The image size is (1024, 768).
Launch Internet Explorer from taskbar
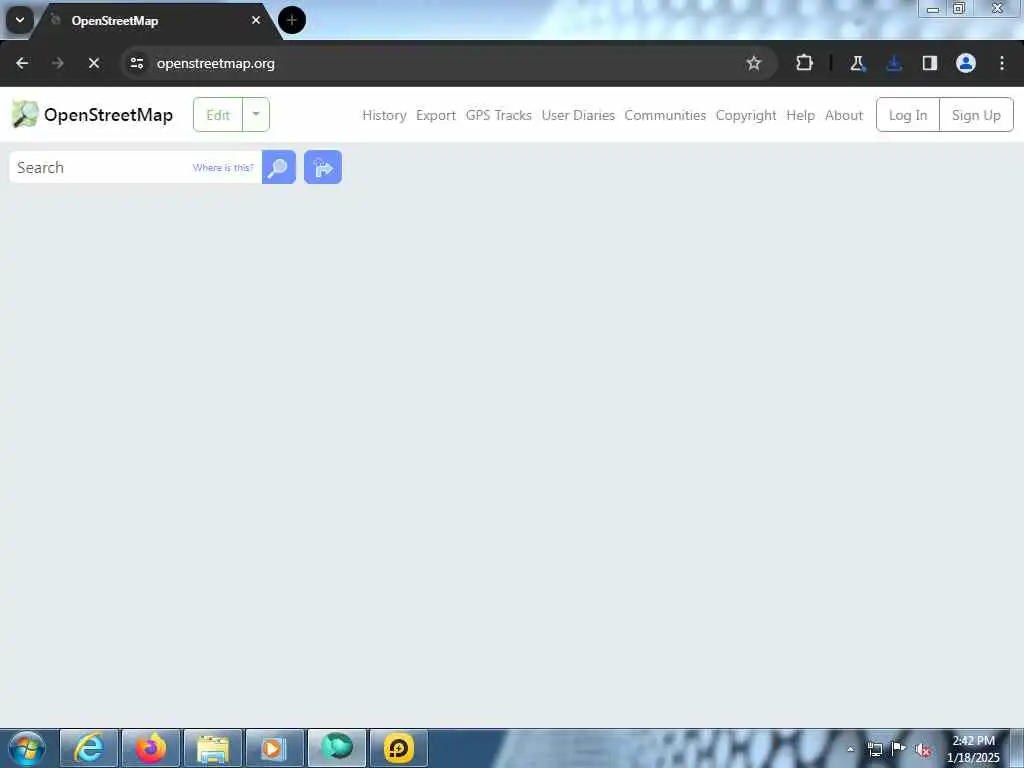(x=89, y=748)
